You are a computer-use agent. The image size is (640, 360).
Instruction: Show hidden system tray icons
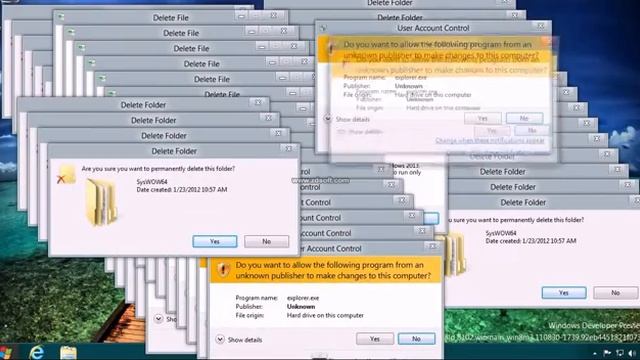click(595, 353)
